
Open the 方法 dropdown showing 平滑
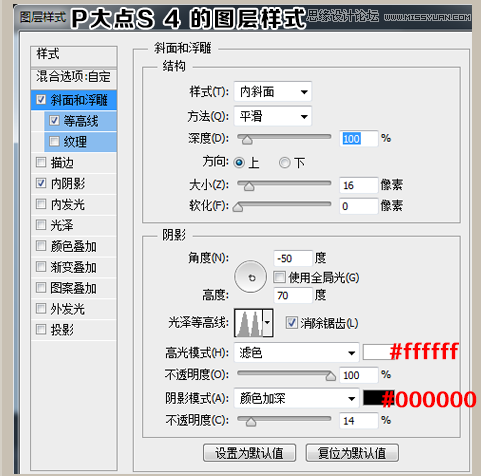pos(273,116)
